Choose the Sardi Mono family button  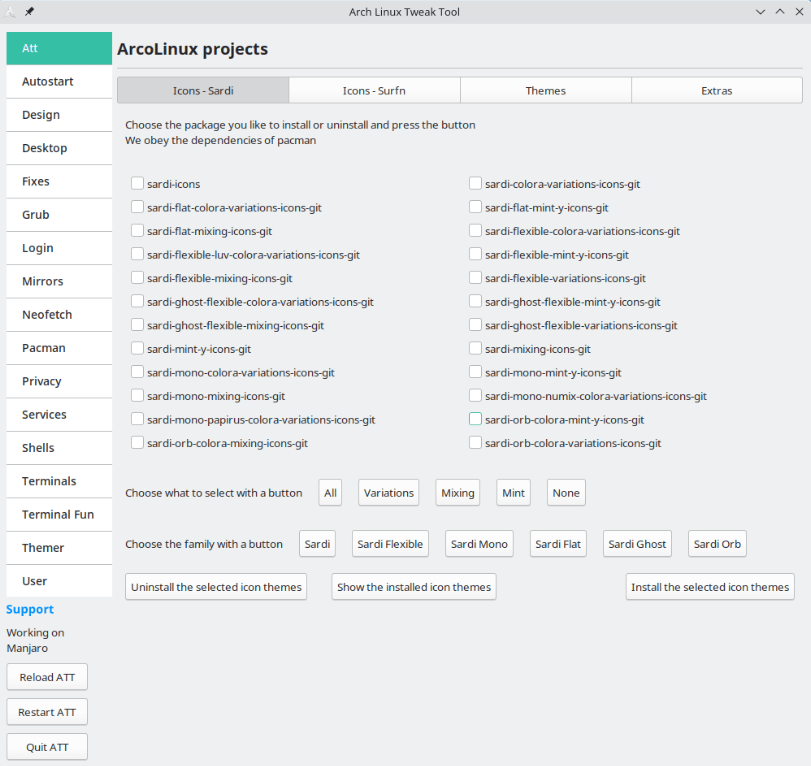[479, 544]
